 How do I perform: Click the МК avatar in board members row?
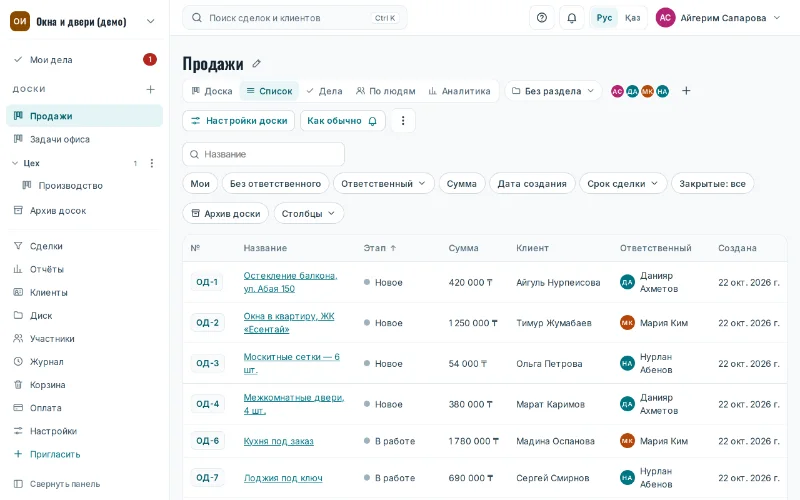[x=647, y=91]
